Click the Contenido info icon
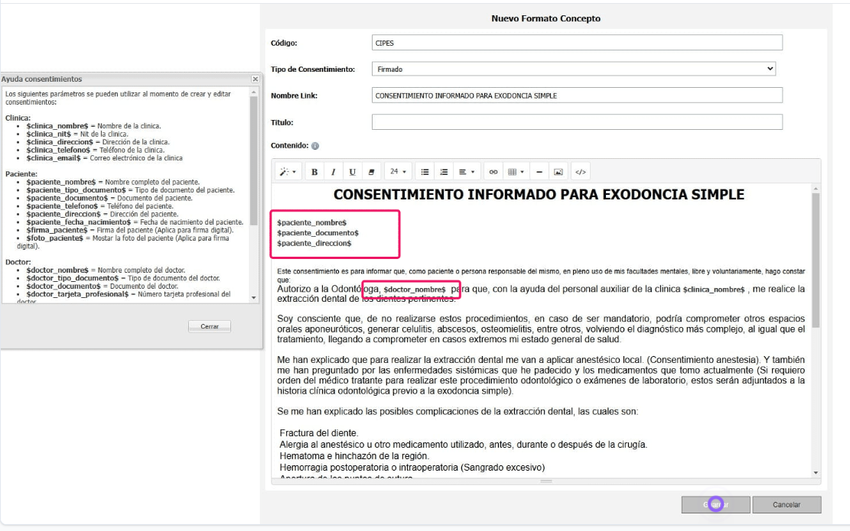Image resolution: width=850 pixels, height=531 pixels. tap(315, 146)
